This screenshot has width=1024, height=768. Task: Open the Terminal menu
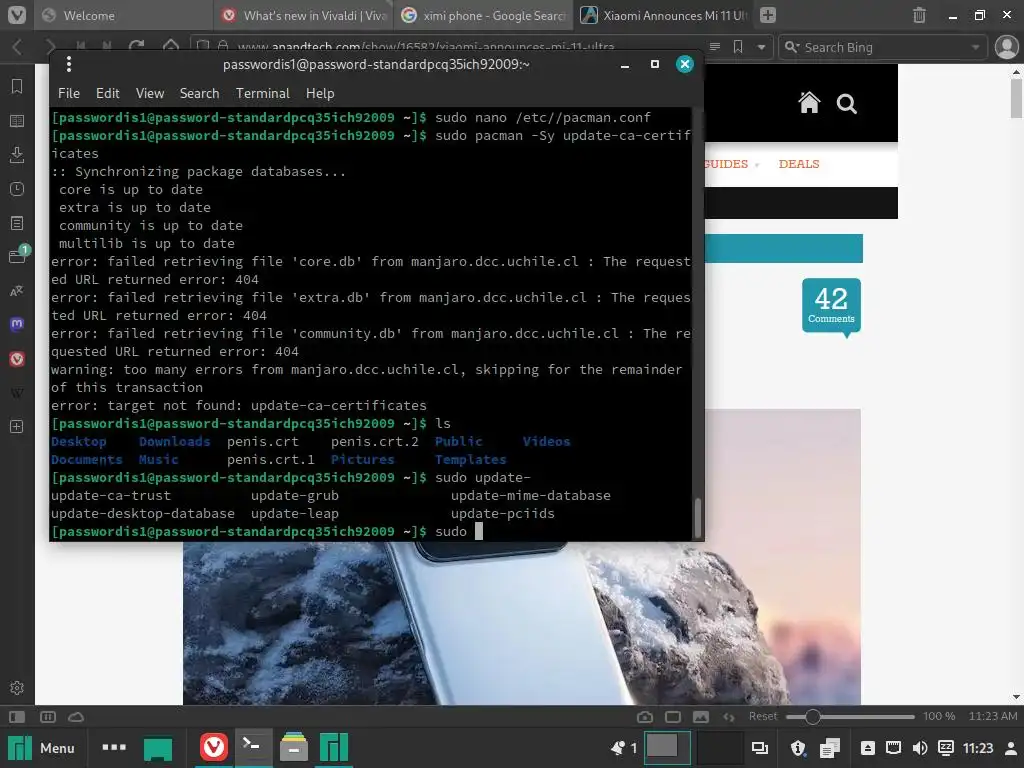point(263,93)
